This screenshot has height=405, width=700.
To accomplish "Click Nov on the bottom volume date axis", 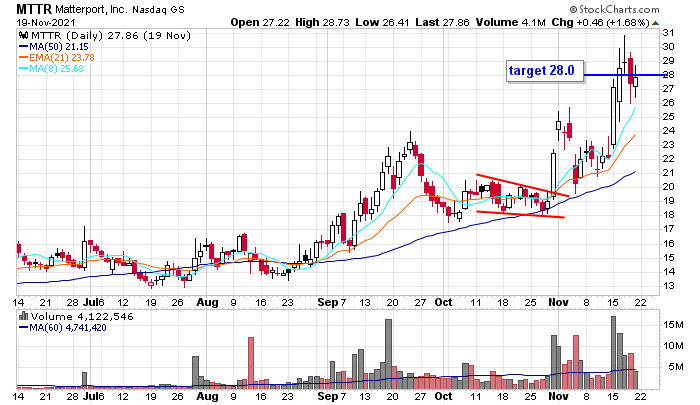I will (558, 396).
